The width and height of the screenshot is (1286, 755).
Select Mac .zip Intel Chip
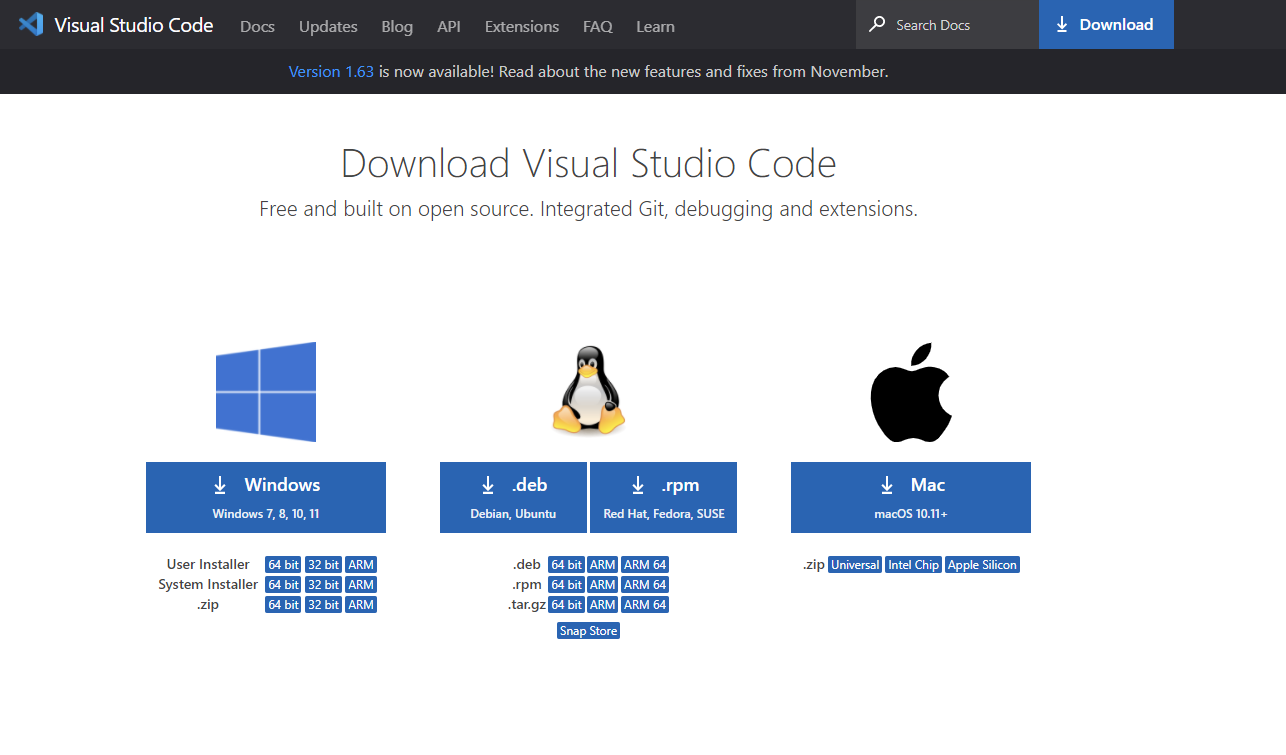click(x=914, y=565)
